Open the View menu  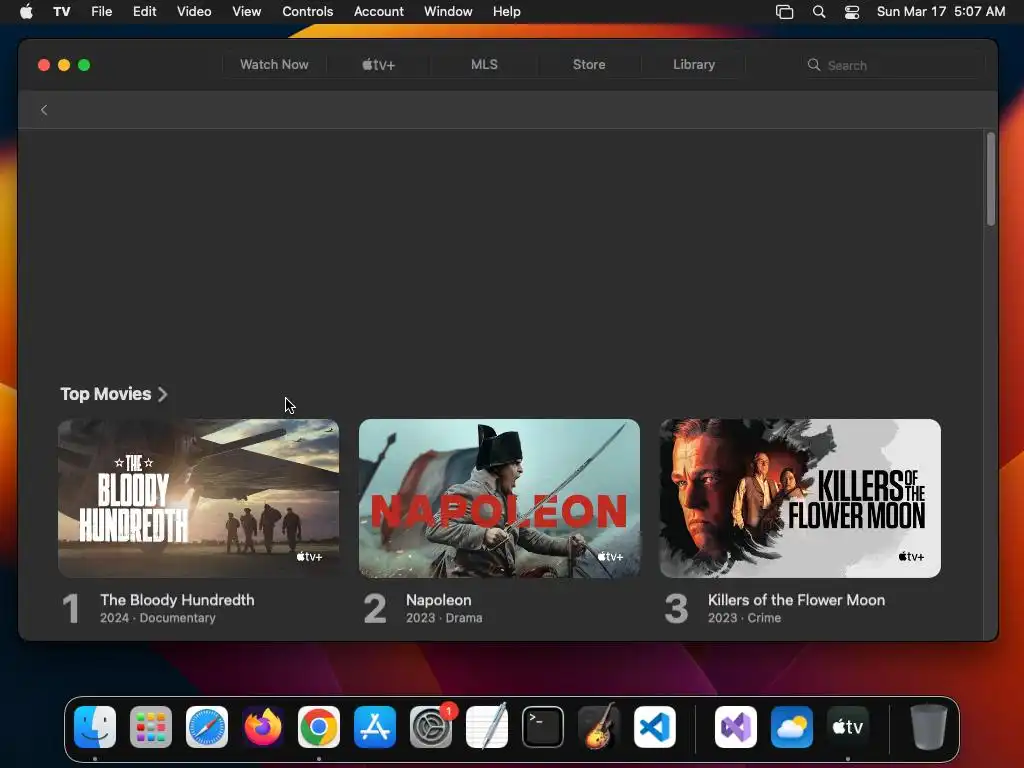click(246, 11)
